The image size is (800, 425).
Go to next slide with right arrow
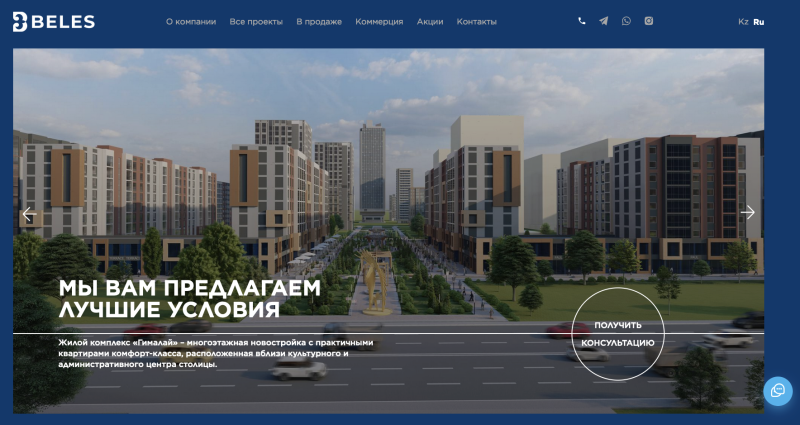747,212
